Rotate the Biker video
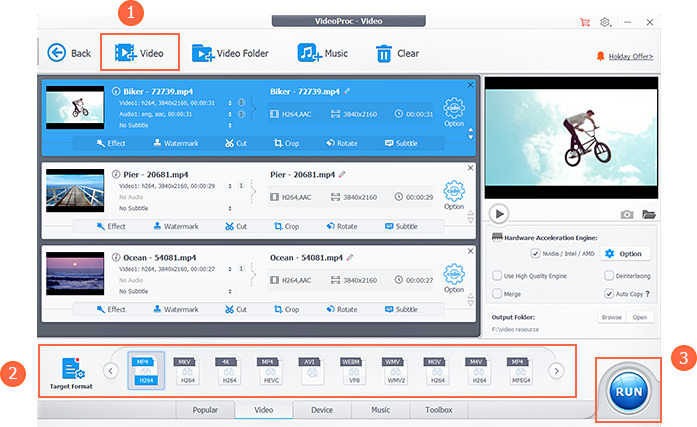Image resolution: width=697 pixels, height=427 pixels. pyautogui.click(x=342, y=143)
